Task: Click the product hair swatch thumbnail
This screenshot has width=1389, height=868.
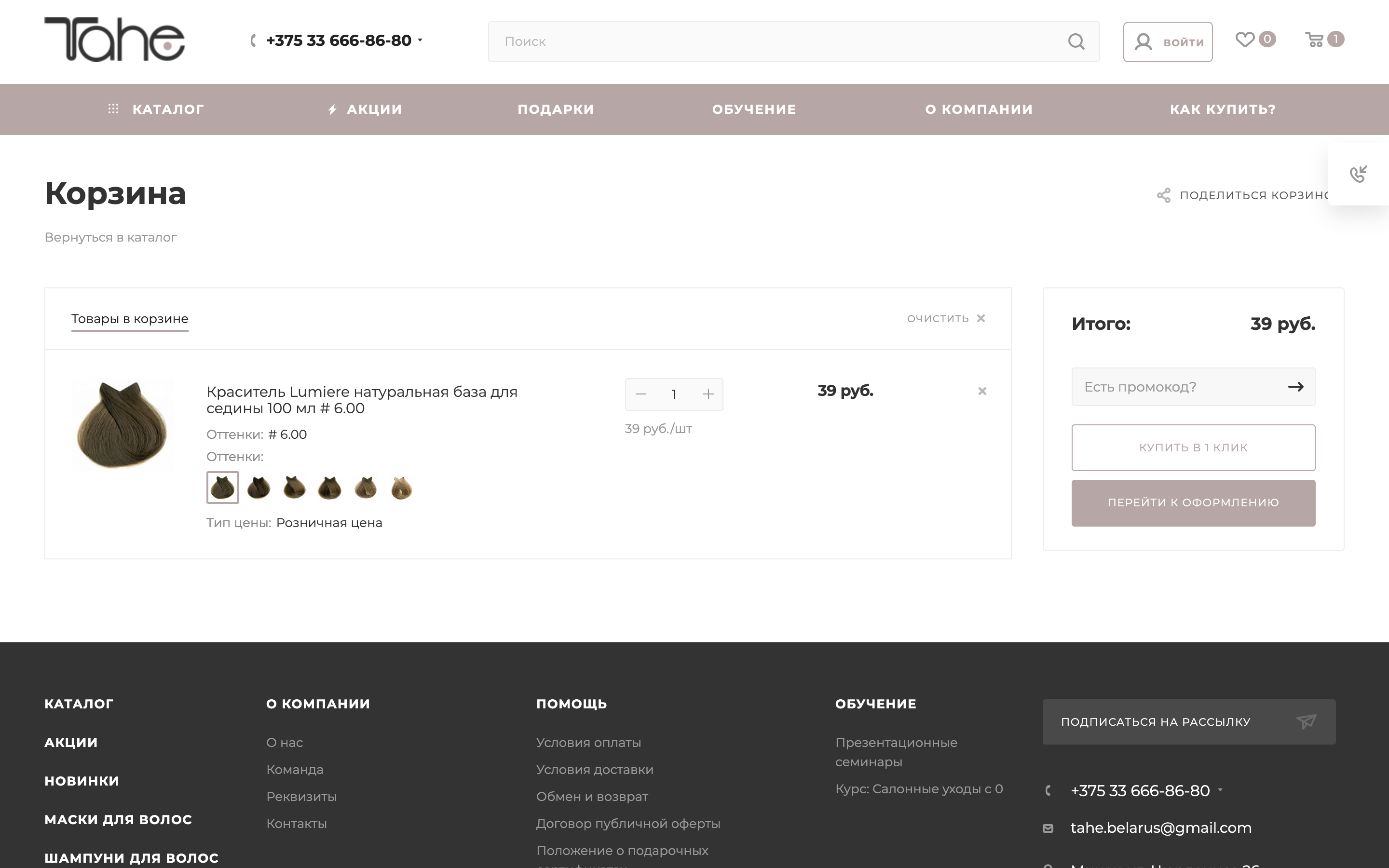Action: 122,425
